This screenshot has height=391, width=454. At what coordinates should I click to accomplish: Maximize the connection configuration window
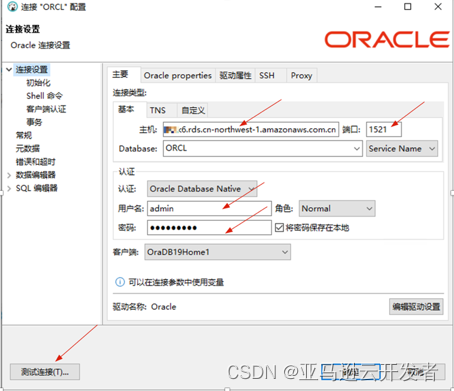(408, 7)
